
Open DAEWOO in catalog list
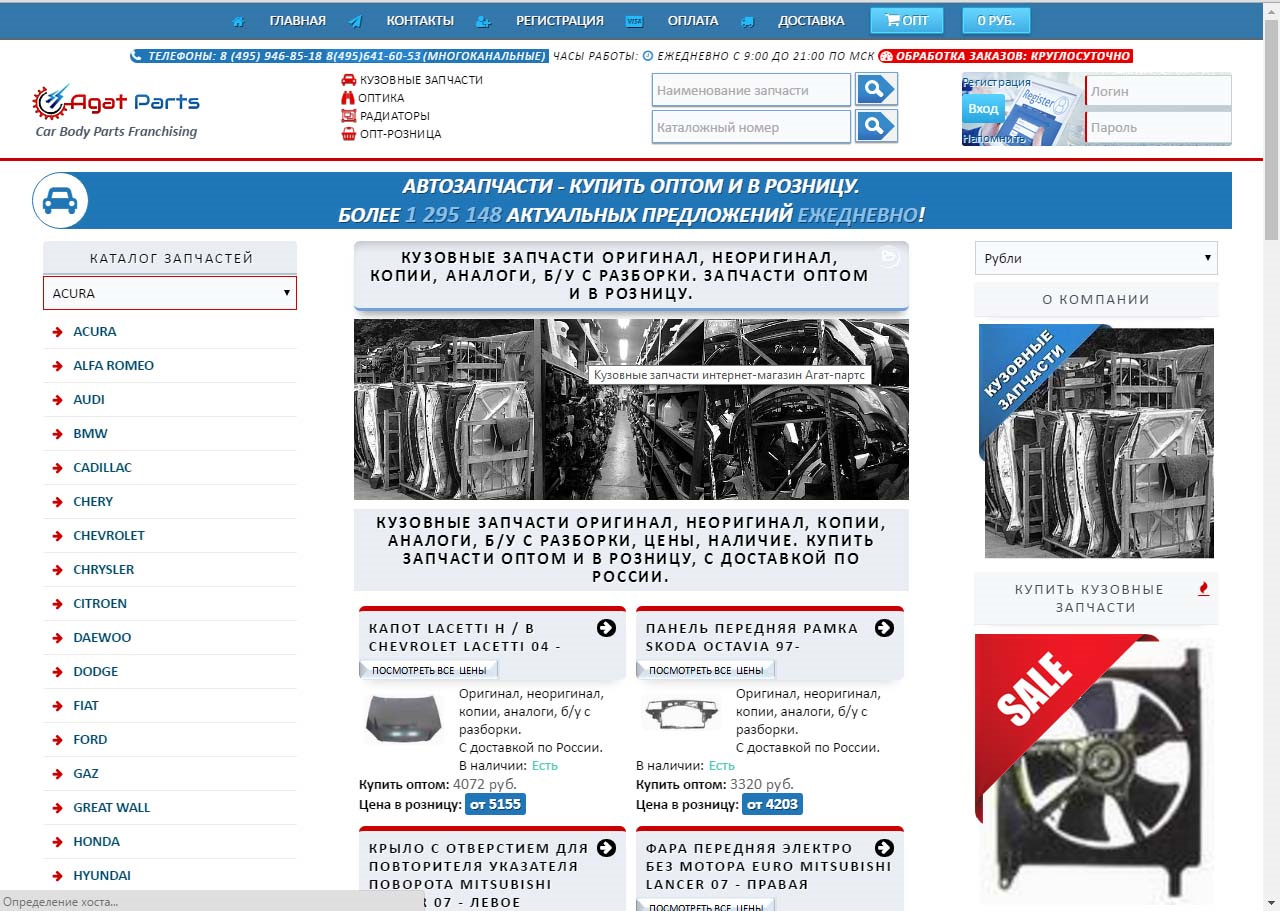[102, 638]
